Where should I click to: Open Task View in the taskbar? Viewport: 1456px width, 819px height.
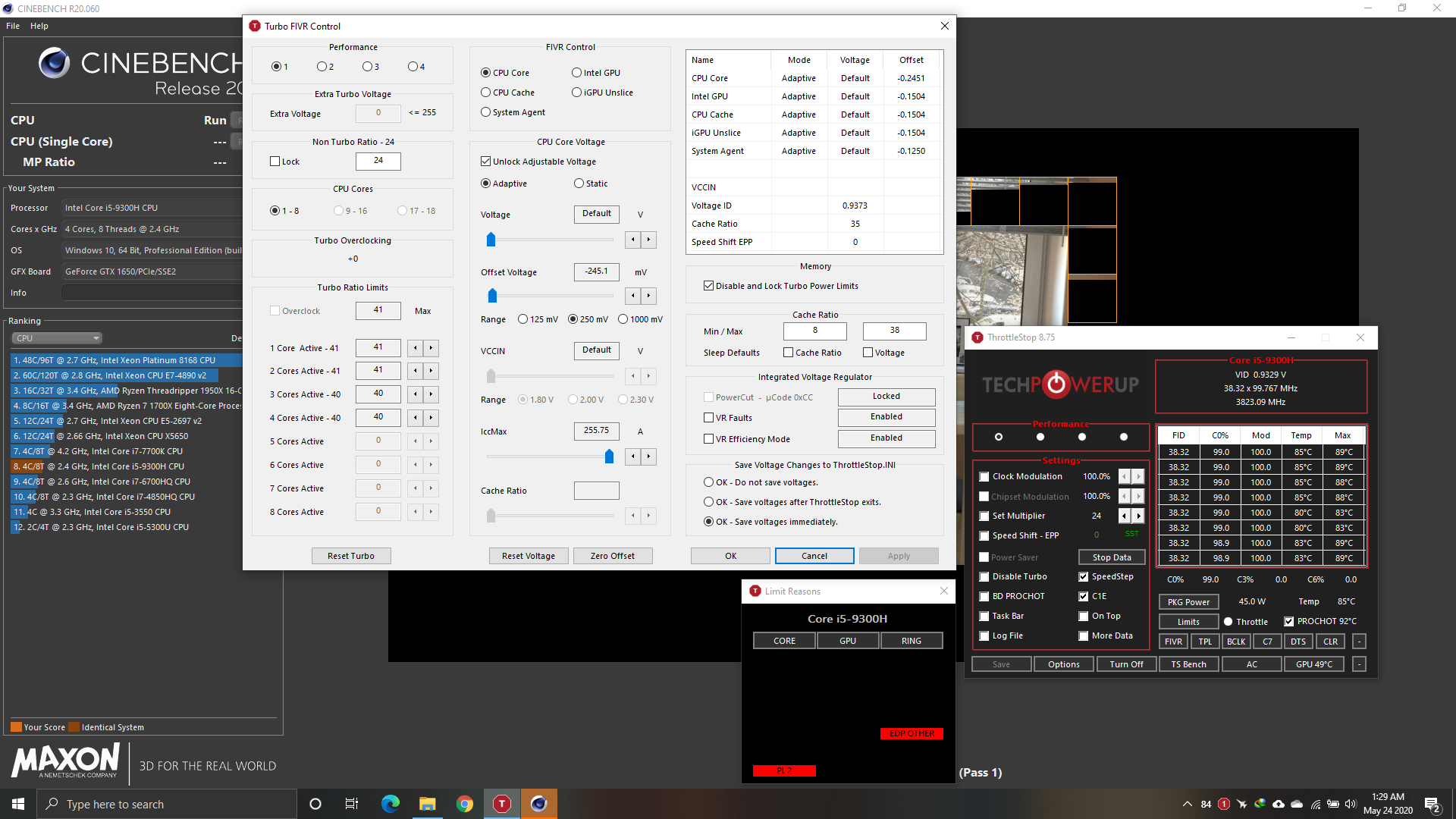click(x=352, y=804)
